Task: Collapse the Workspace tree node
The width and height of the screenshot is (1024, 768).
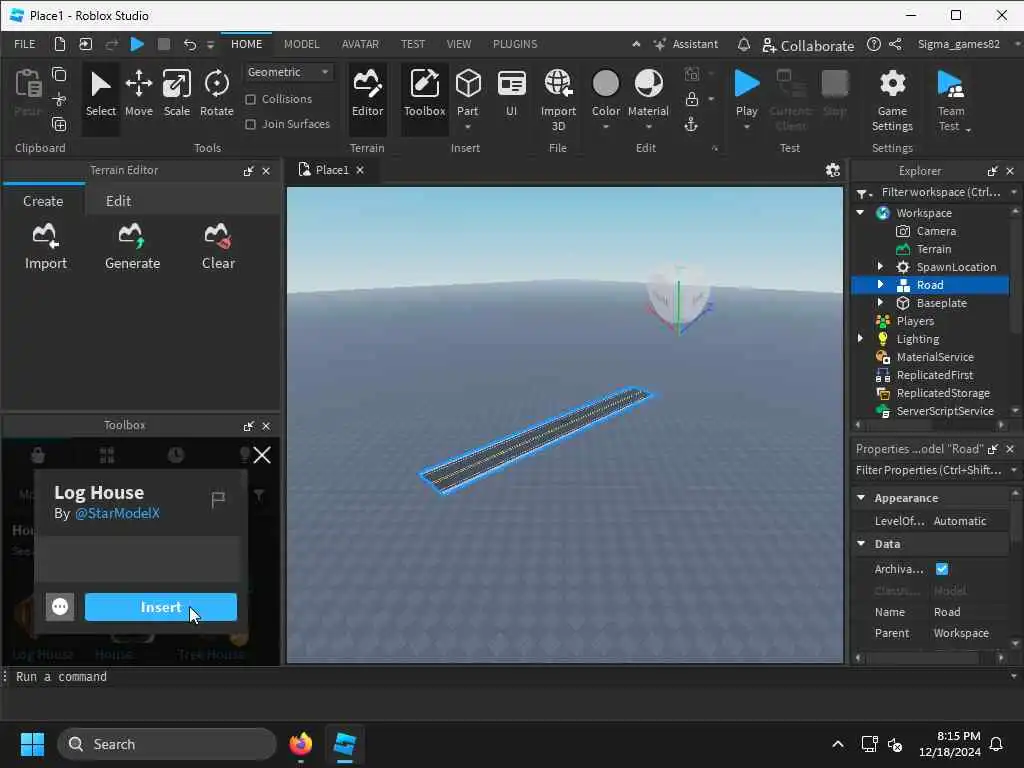Action: tap(860, 213)
